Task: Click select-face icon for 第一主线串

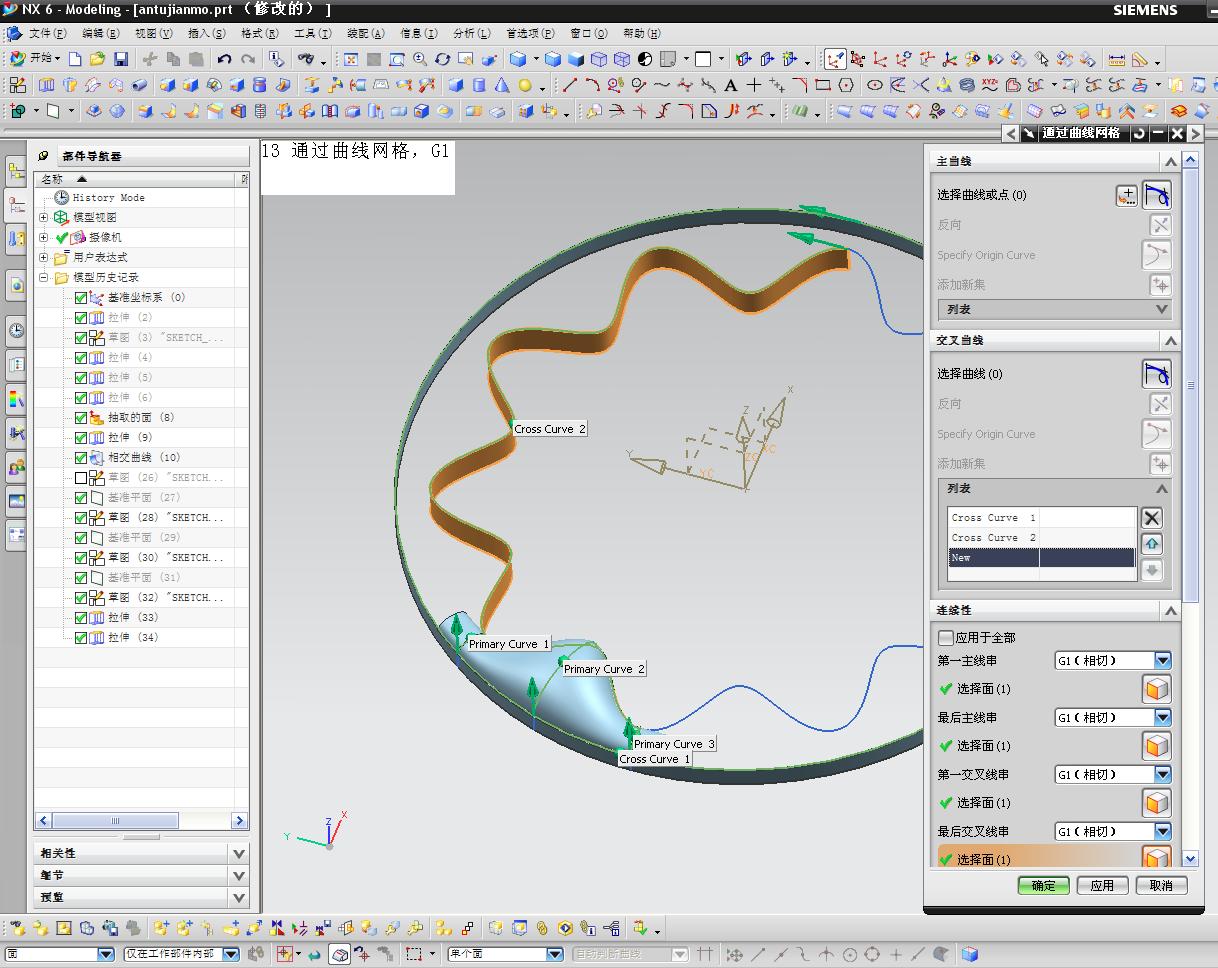Action: click(x=1157, y=689)
